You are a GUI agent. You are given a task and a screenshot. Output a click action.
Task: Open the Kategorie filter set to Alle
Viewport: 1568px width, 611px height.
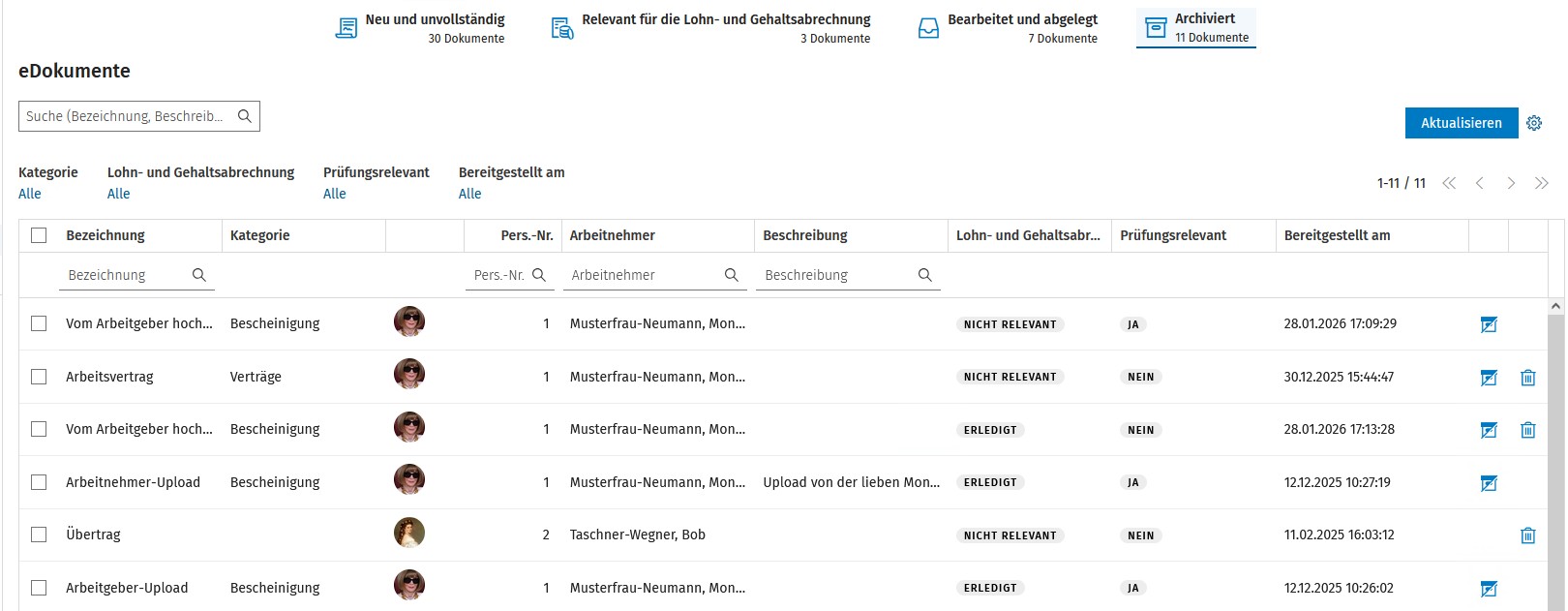pyautogui.click(x=30, y=194)
